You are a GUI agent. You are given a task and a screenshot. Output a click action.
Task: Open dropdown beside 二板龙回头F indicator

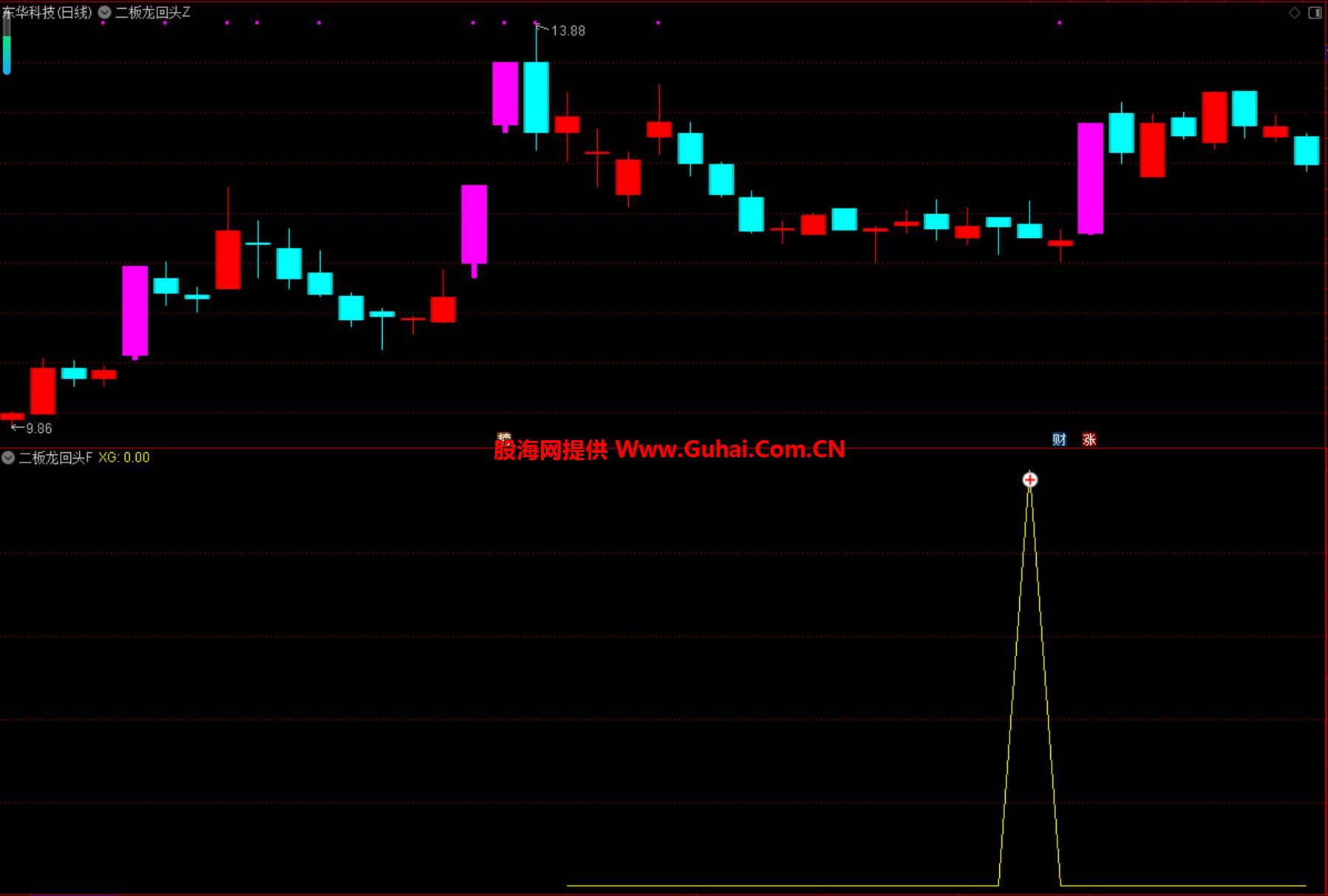tap(8, 457)
